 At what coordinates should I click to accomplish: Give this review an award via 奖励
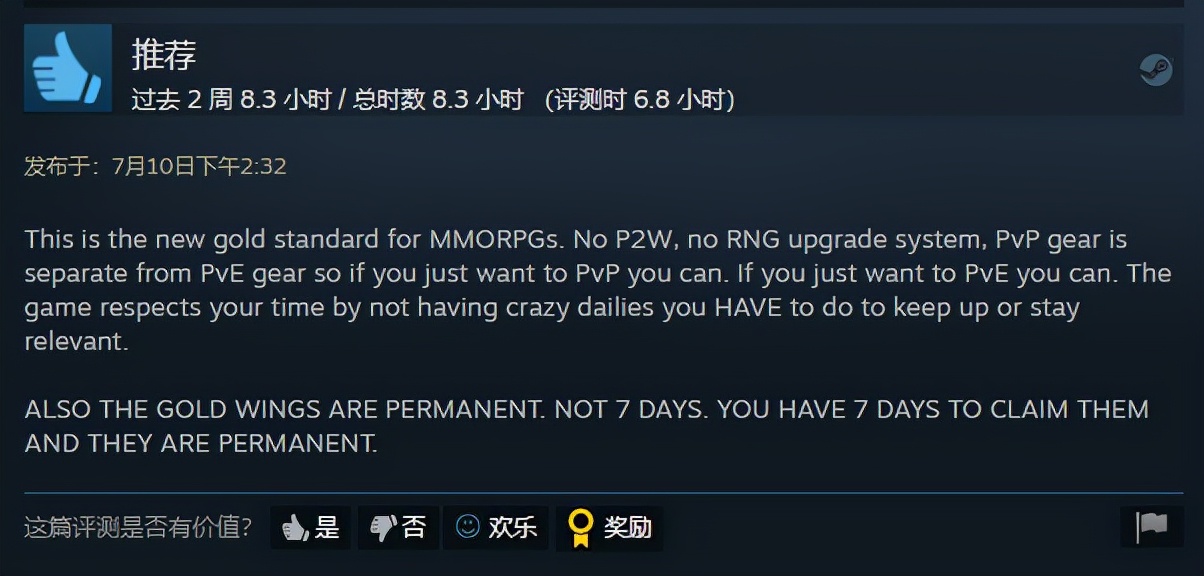[609, 527]
